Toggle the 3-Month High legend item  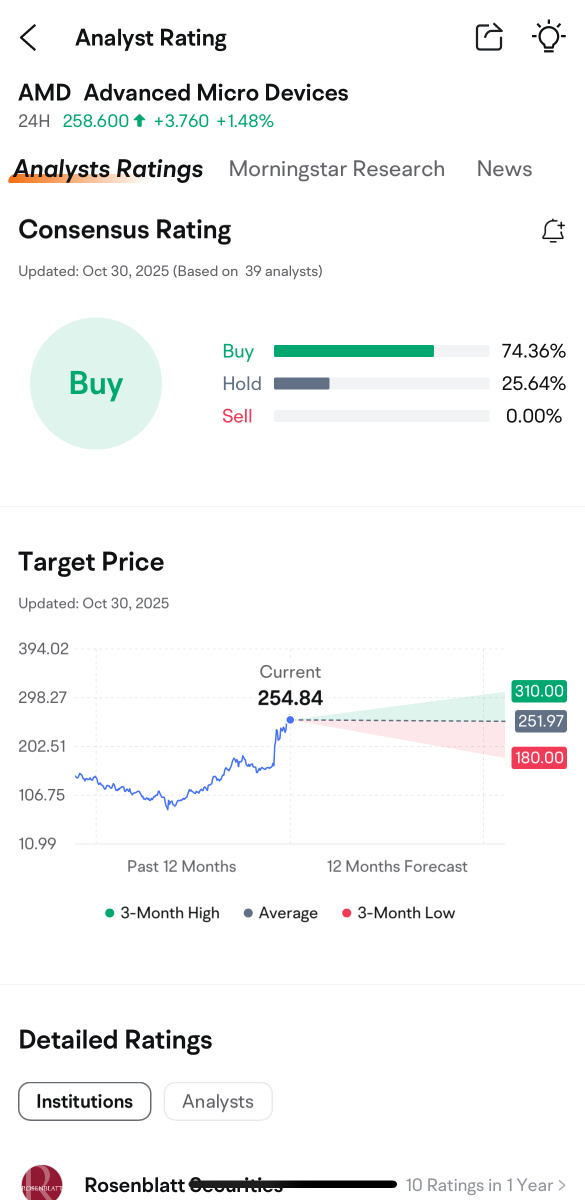point(162,913)
